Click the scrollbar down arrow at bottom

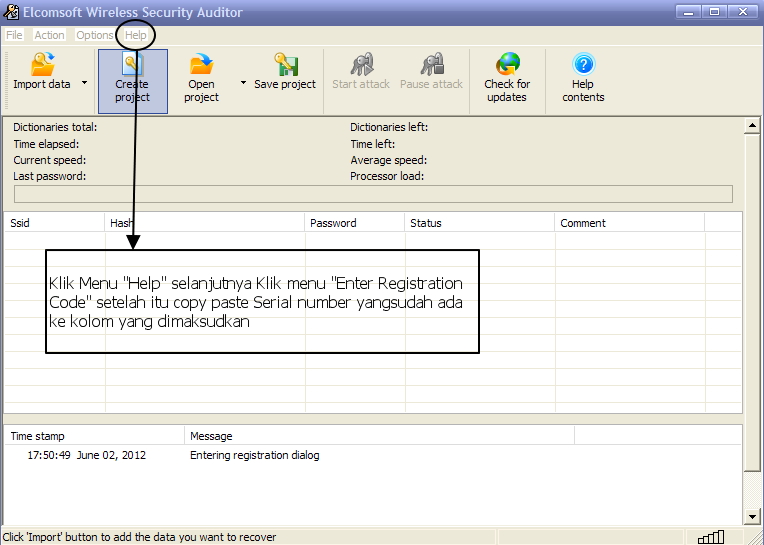tap(752, 517)
